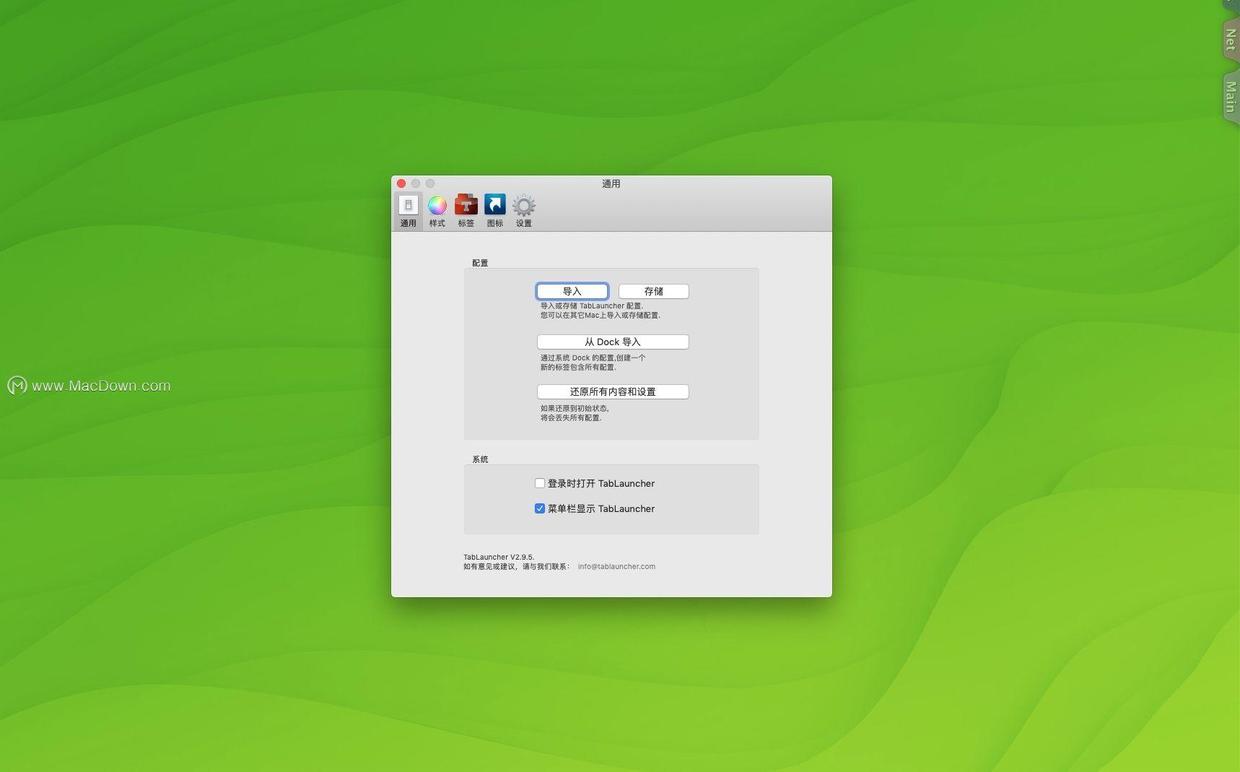Click the TabLauncher V2.9.5. version text

(x=499, y=557)
